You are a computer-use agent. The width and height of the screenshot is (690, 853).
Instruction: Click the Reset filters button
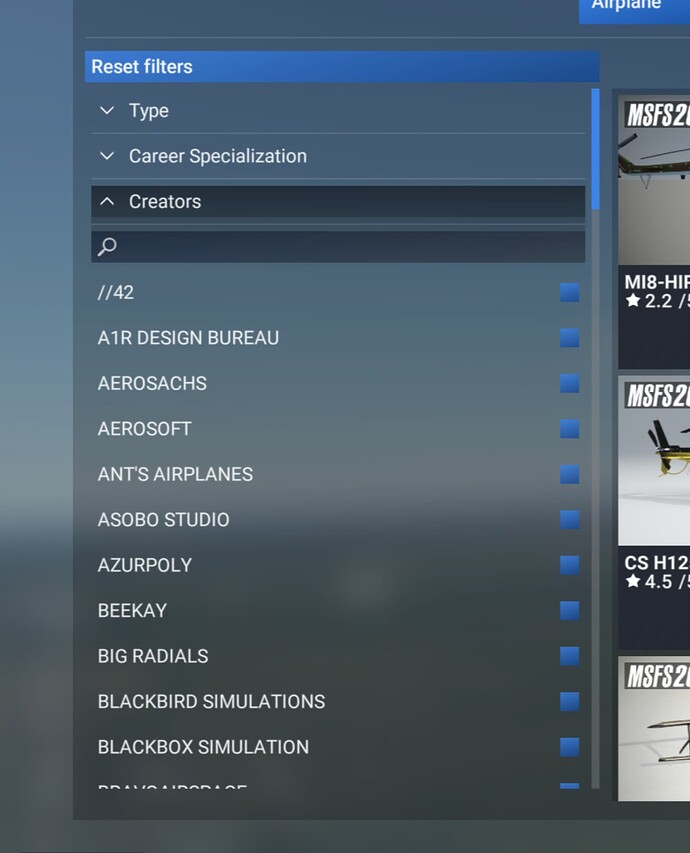(x=342, y=66)
